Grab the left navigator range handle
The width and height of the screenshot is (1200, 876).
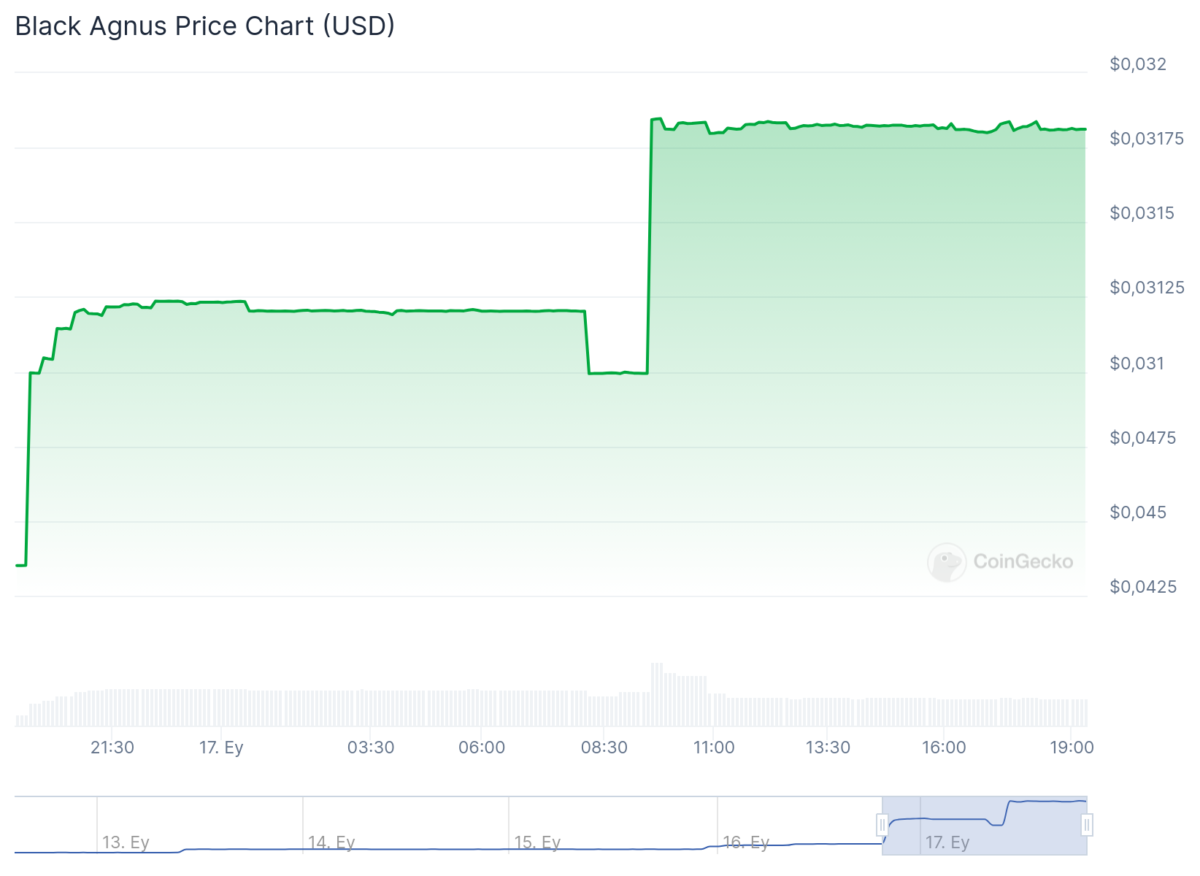[x=882, y=825]
